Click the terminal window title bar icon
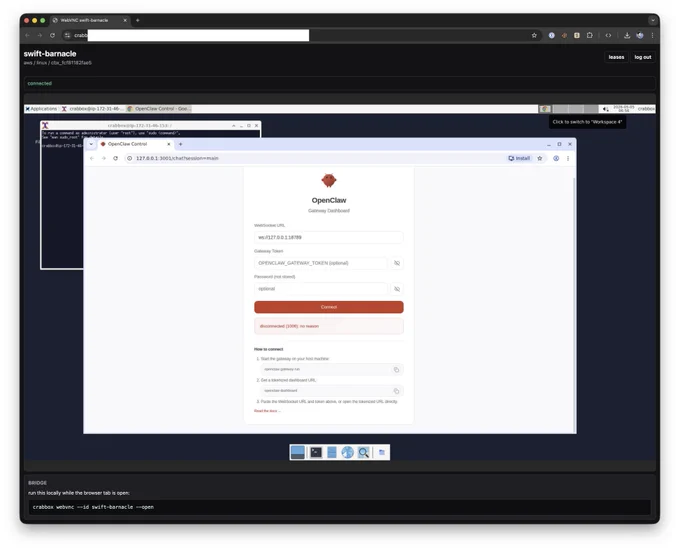Image resolution: width=680 pixels, height=550 pixels. (45, 125)
